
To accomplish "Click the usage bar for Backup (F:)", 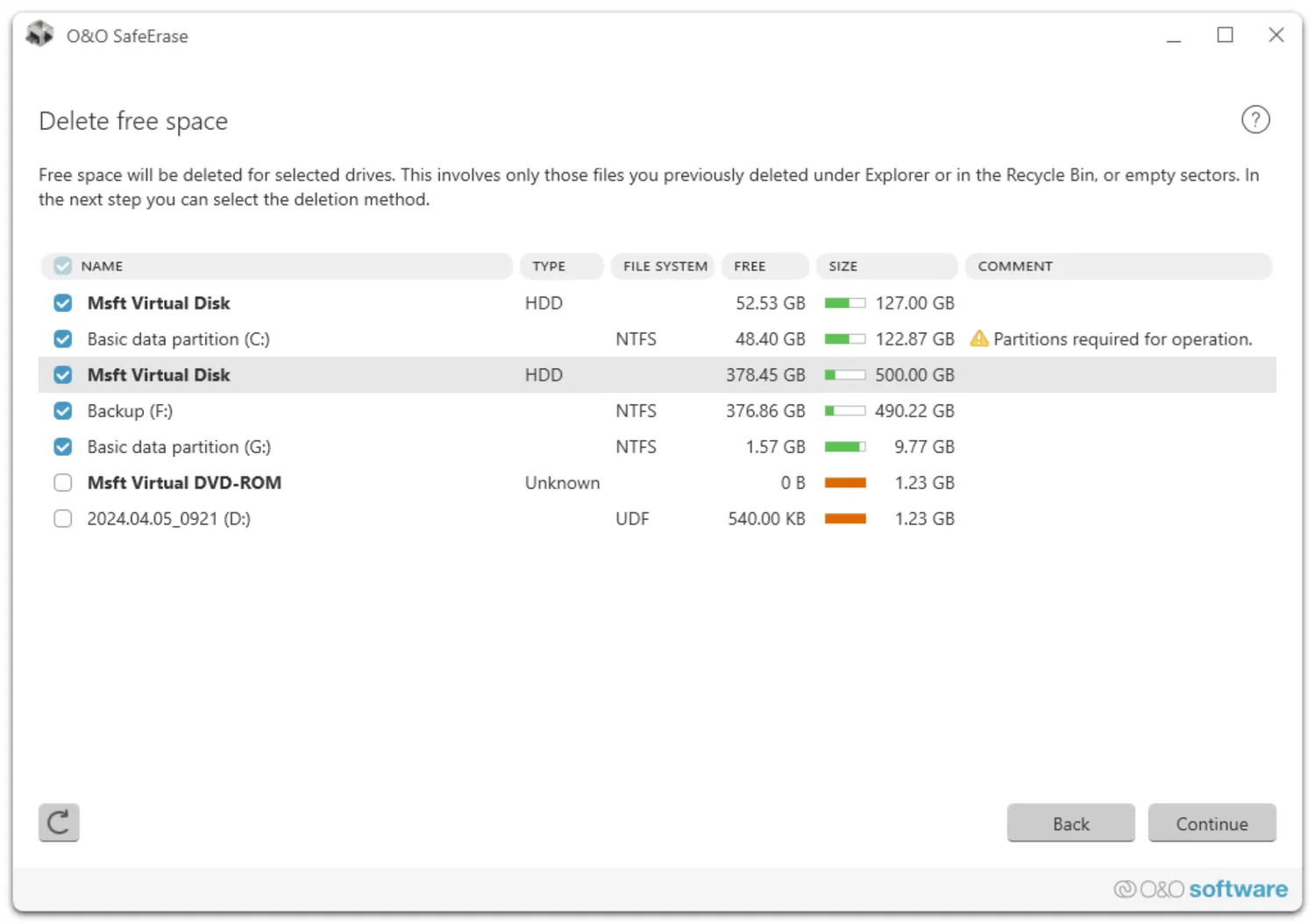I will 845,411.
